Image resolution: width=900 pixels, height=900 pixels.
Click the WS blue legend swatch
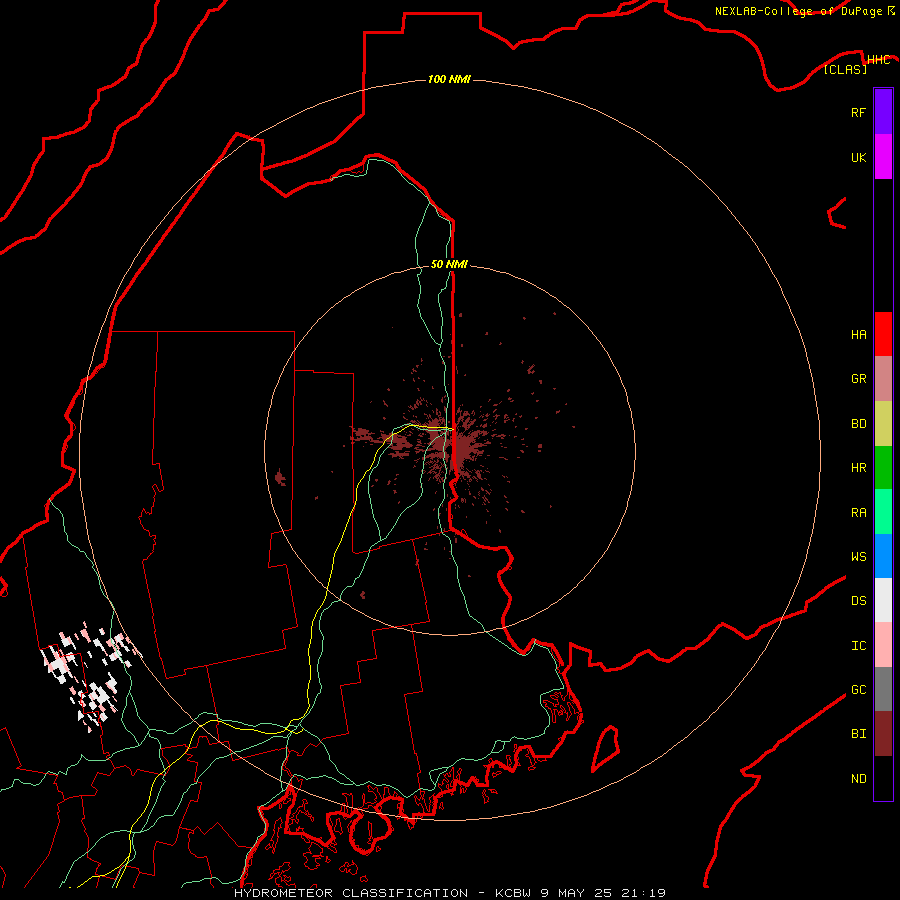(x=883, y=556)
